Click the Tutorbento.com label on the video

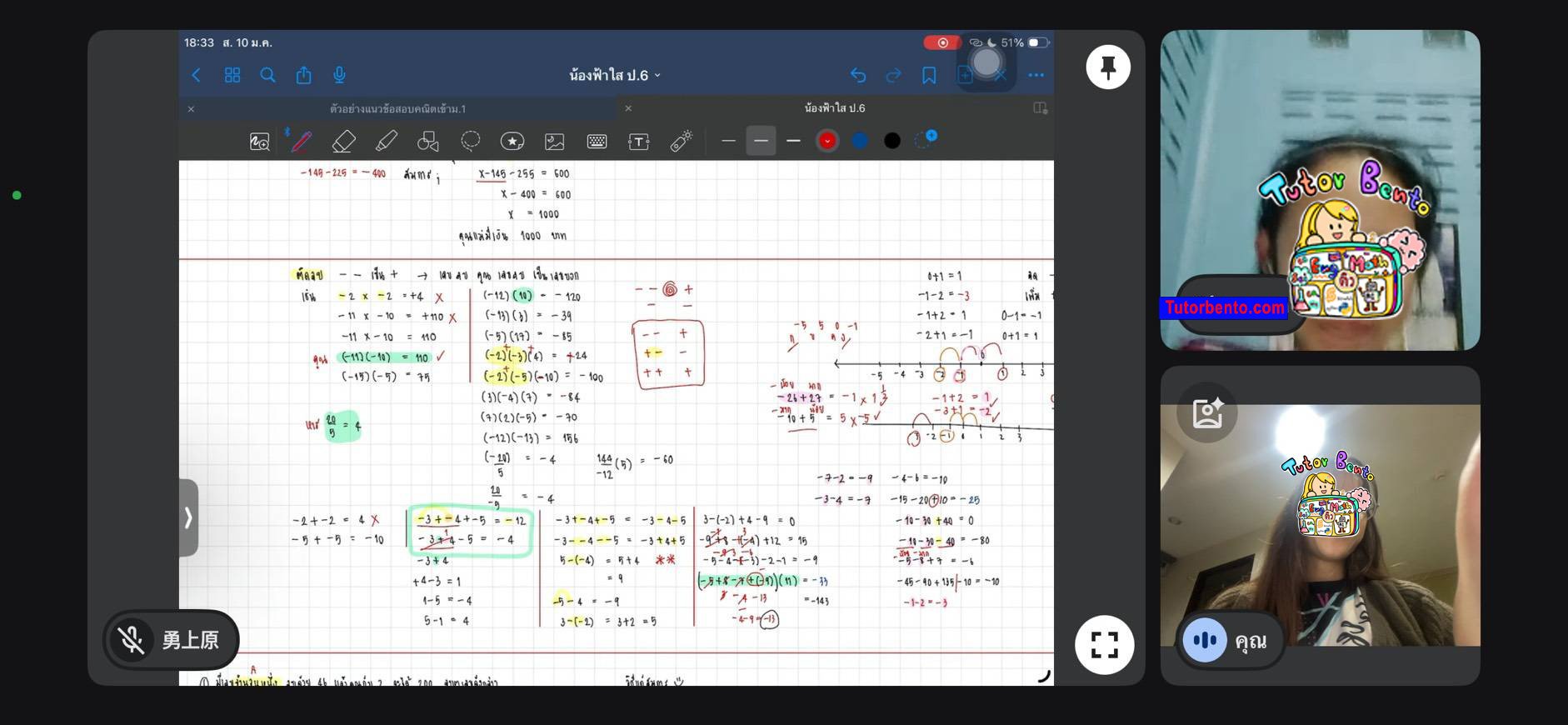[x=1224, y=308]
